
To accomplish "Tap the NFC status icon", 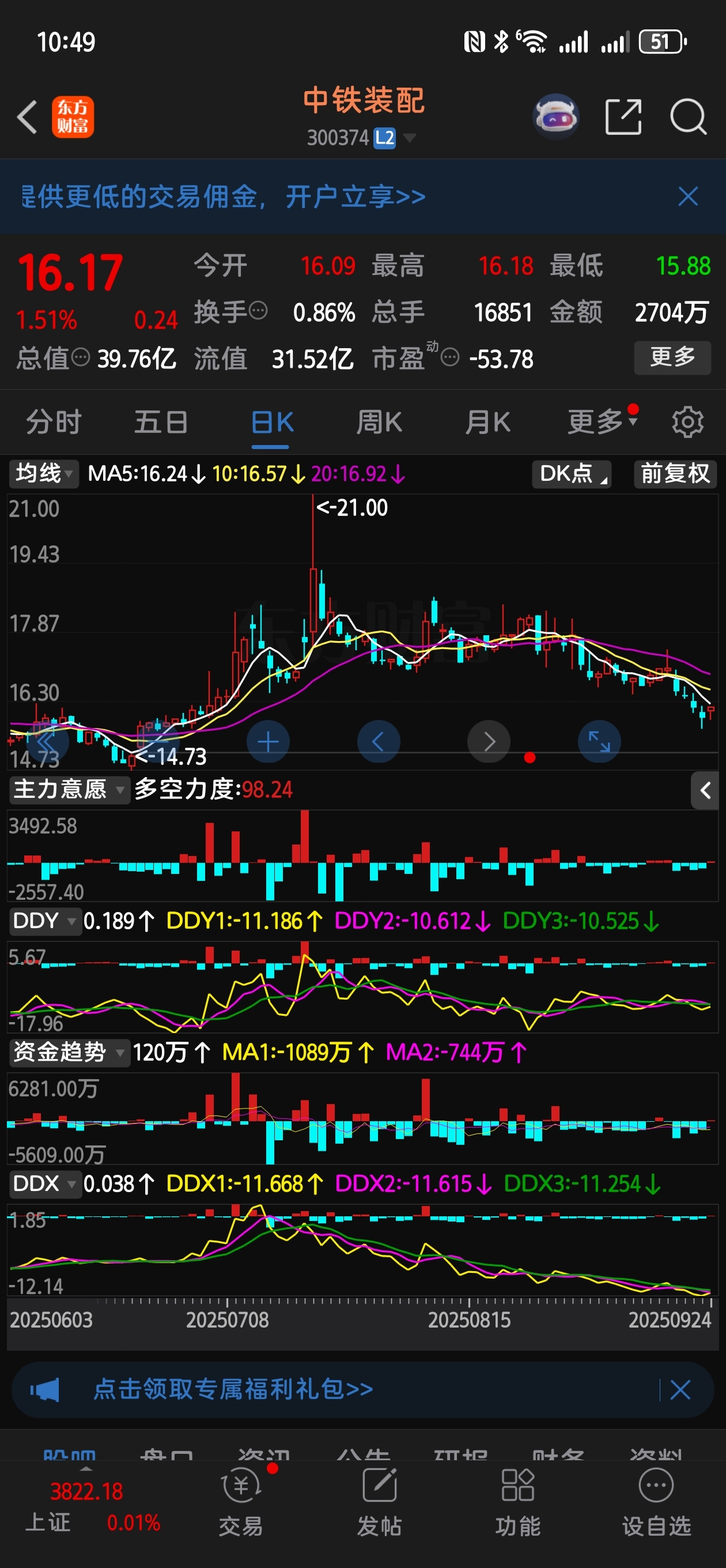I will coord(475,42).
